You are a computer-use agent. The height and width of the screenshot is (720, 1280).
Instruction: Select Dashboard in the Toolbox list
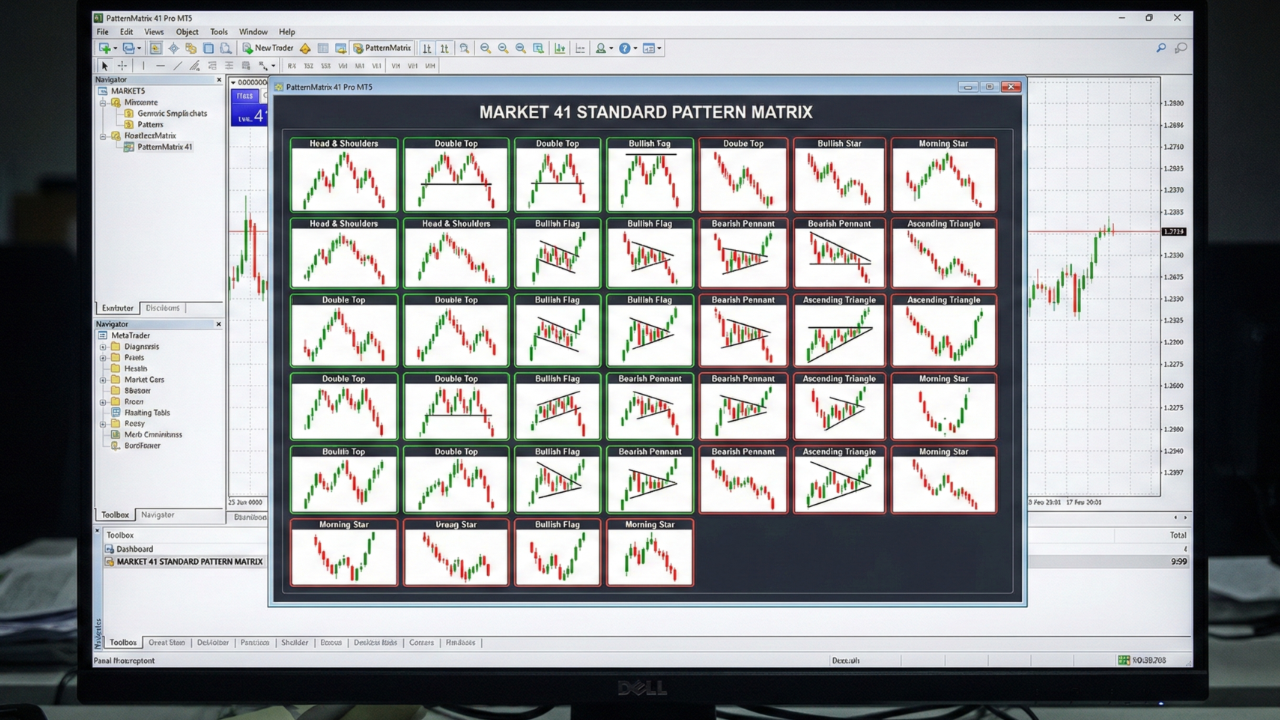point(128,549)
